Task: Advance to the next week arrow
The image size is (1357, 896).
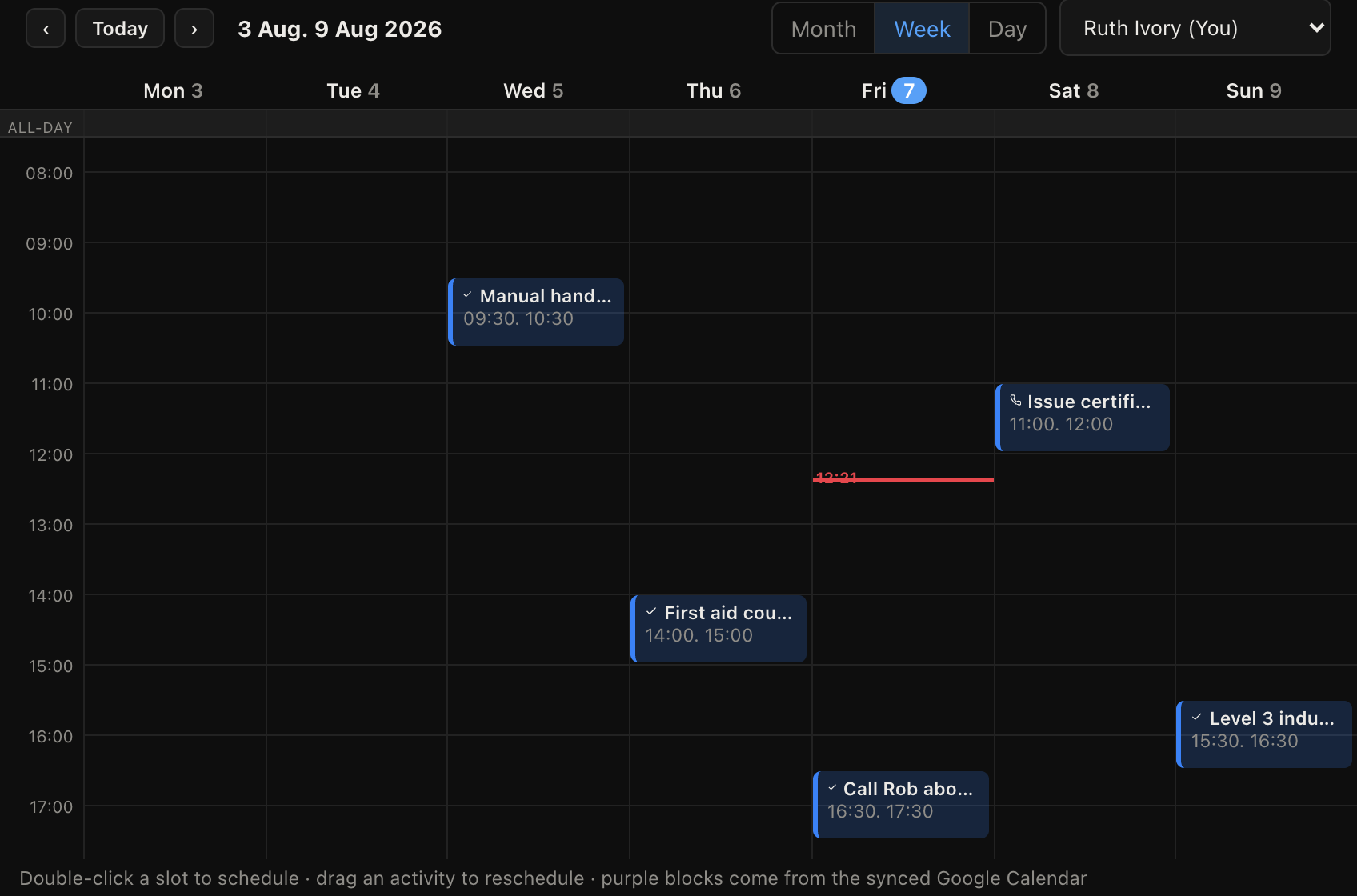Action: (194, 29)
